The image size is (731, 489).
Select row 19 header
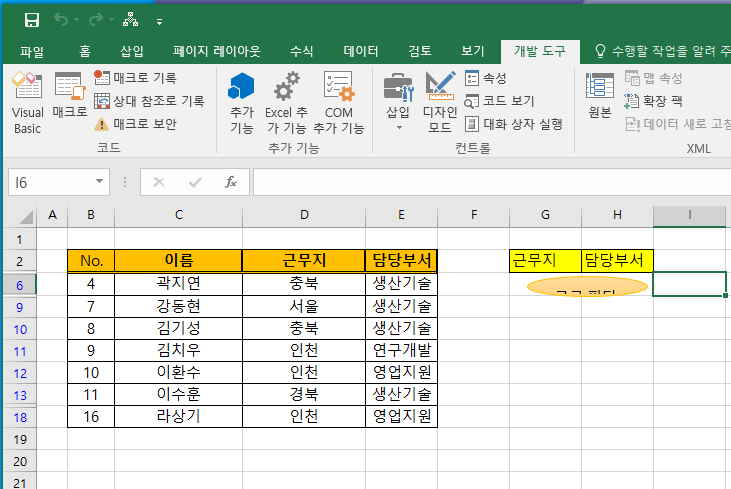[x=20, y=440]
